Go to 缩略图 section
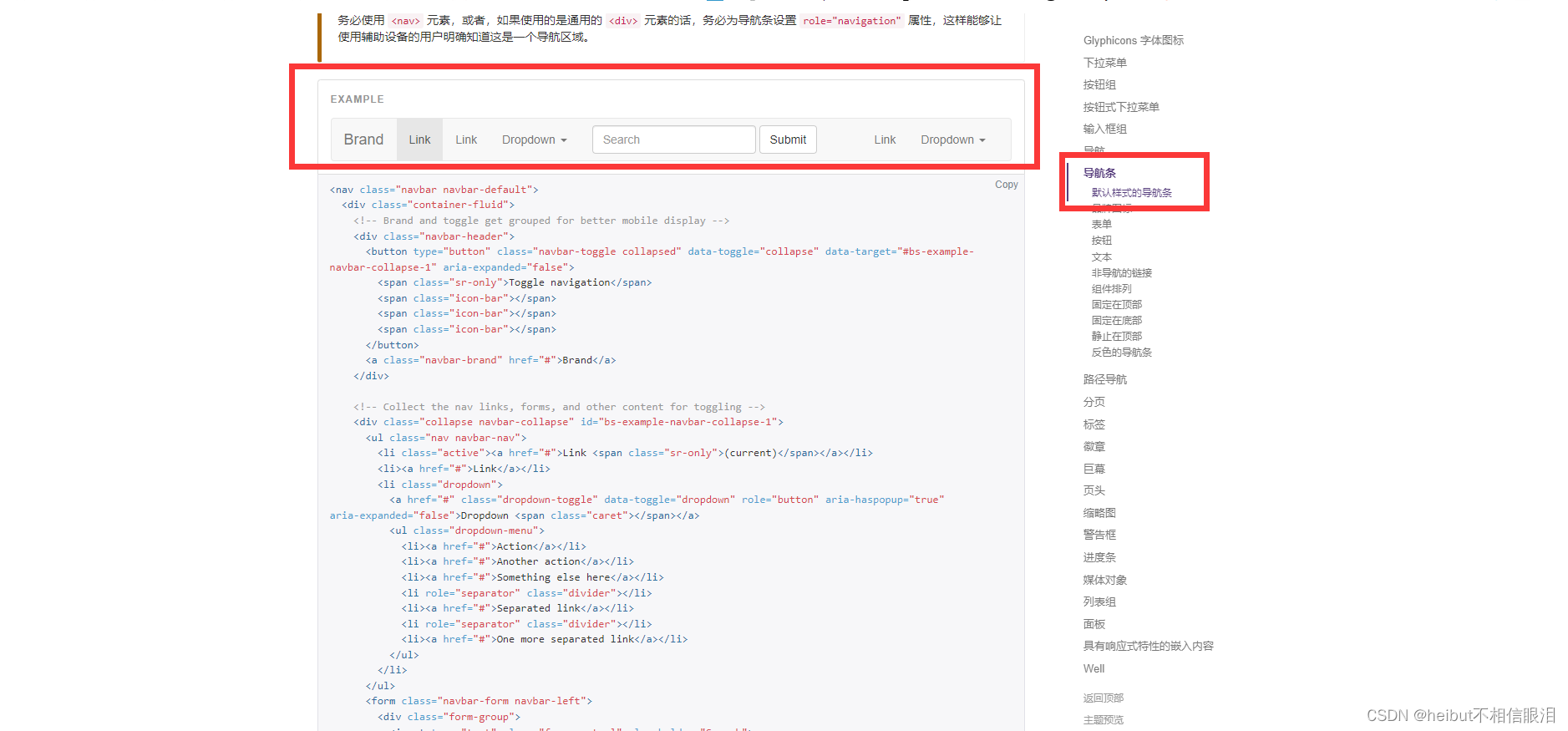This screenshot has height=731, width=1568. click(x=1099, y=513)
